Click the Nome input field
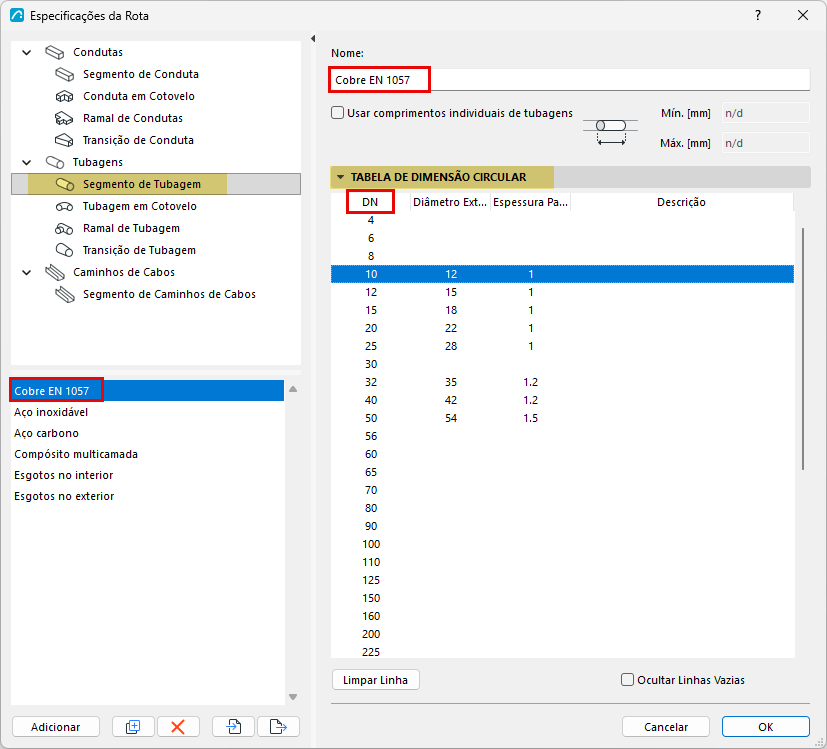 pos(570,80)
